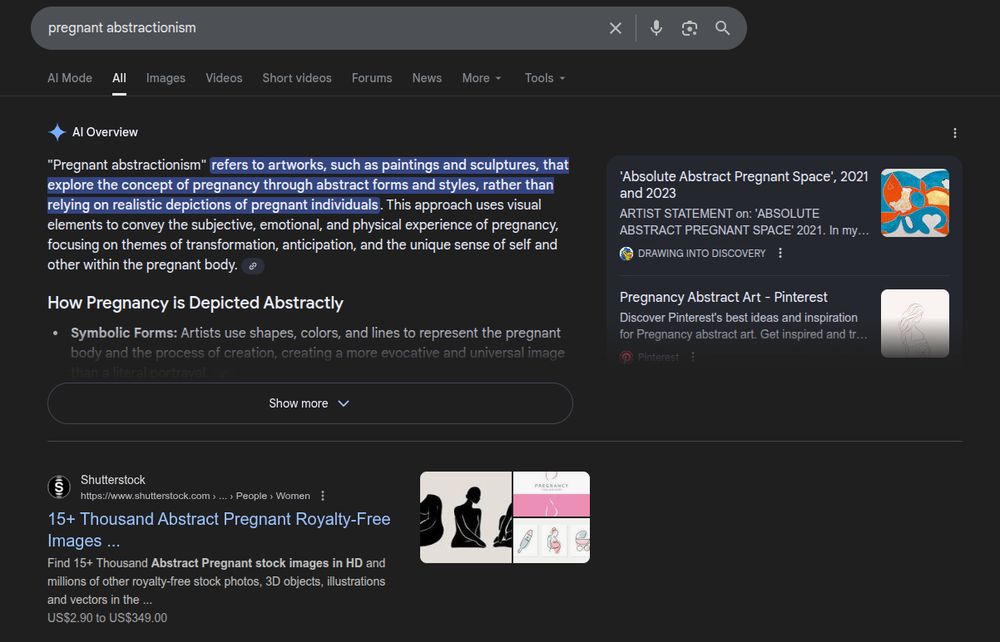Open the Forums tab

372,78
